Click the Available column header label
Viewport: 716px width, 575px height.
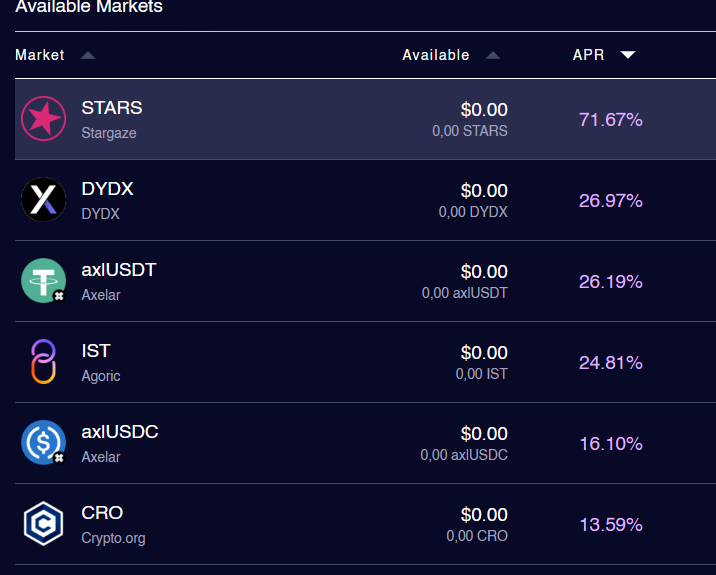click(x=435, y=55)
